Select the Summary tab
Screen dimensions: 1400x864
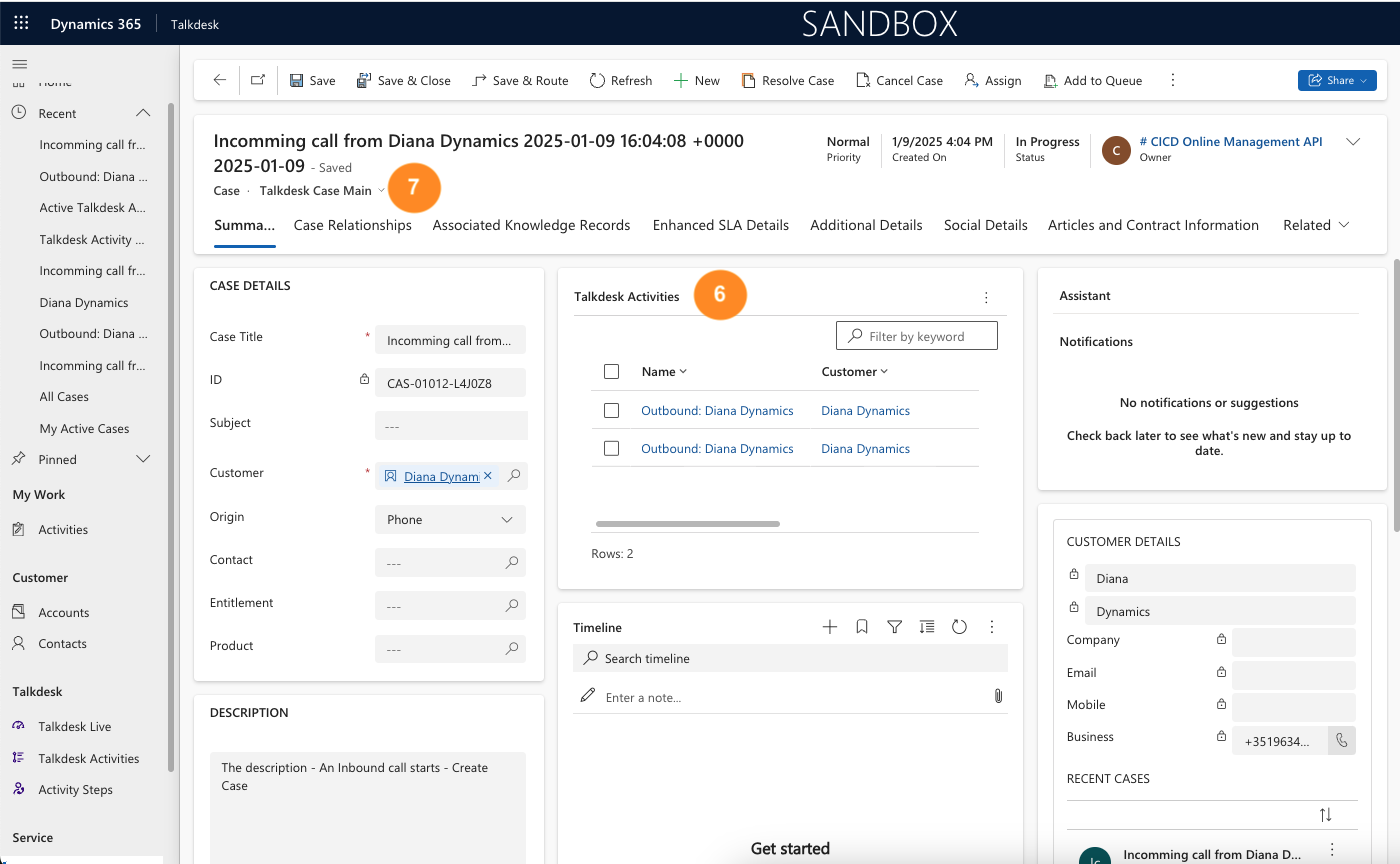point(244,225)
